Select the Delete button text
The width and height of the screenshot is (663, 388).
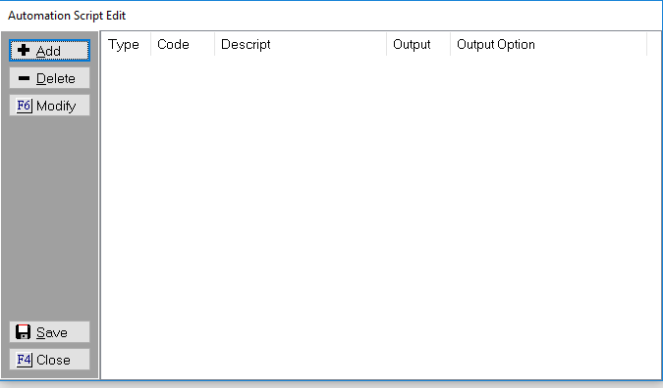click(x=55, y=79)
